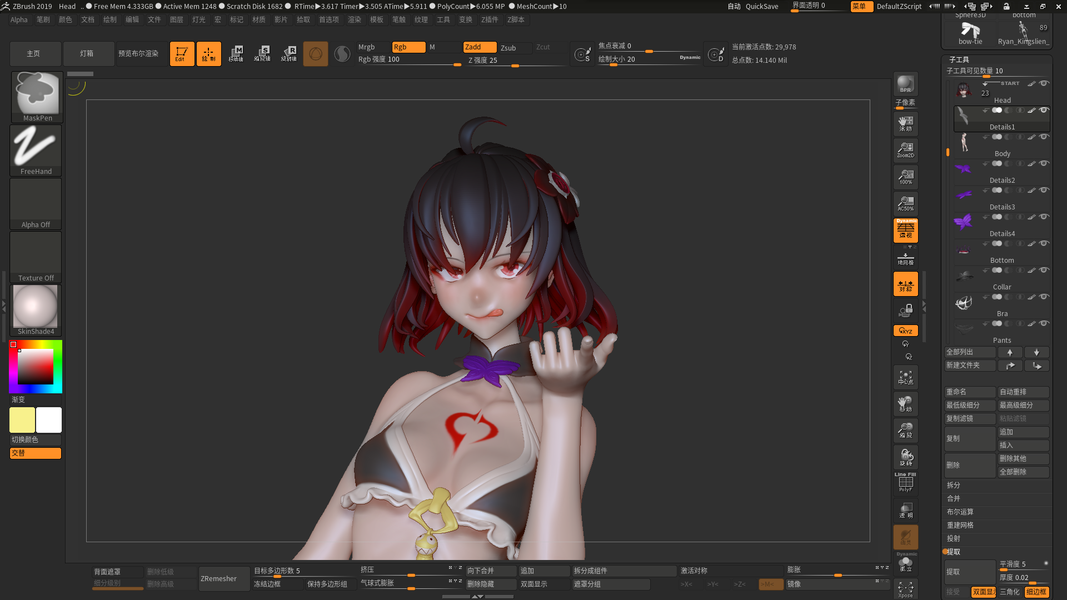
Task: Click the Rotate view icon
Action: point(906,457)
